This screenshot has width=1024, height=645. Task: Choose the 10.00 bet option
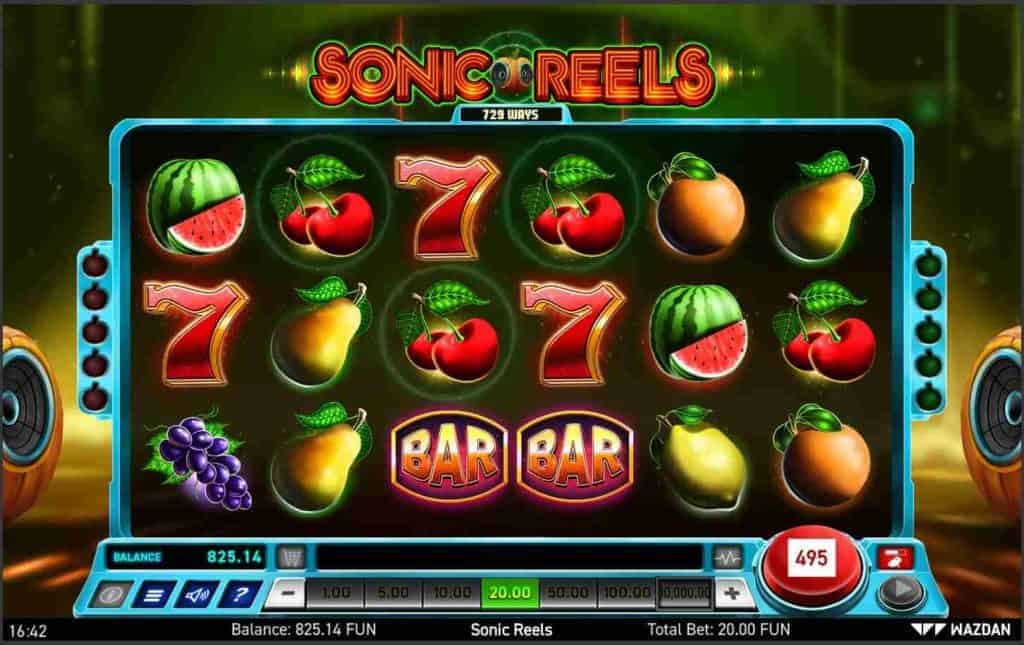[451, 593]
